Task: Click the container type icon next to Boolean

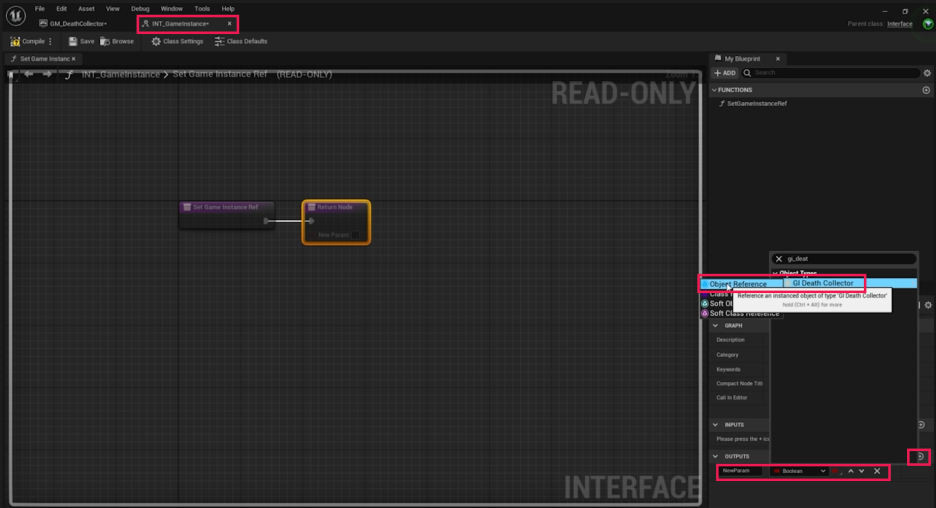Action: (836, 472)
